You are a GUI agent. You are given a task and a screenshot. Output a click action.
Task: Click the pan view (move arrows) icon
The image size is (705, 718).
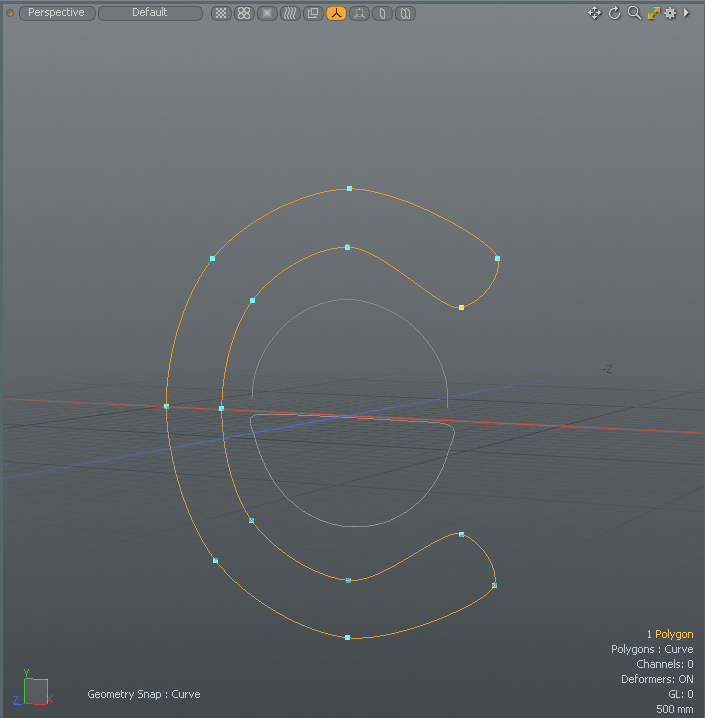point(595,13)
